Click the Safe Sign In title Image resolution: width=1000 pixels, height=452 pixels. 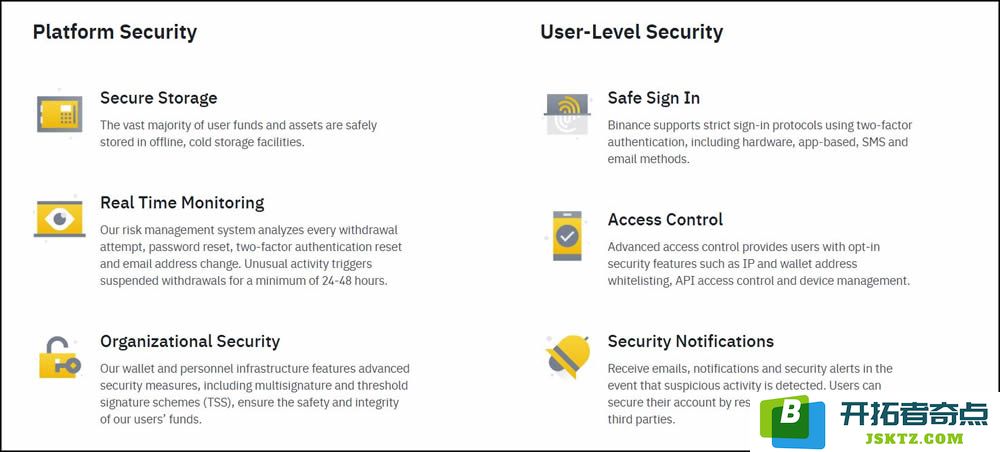click(654, 98)
